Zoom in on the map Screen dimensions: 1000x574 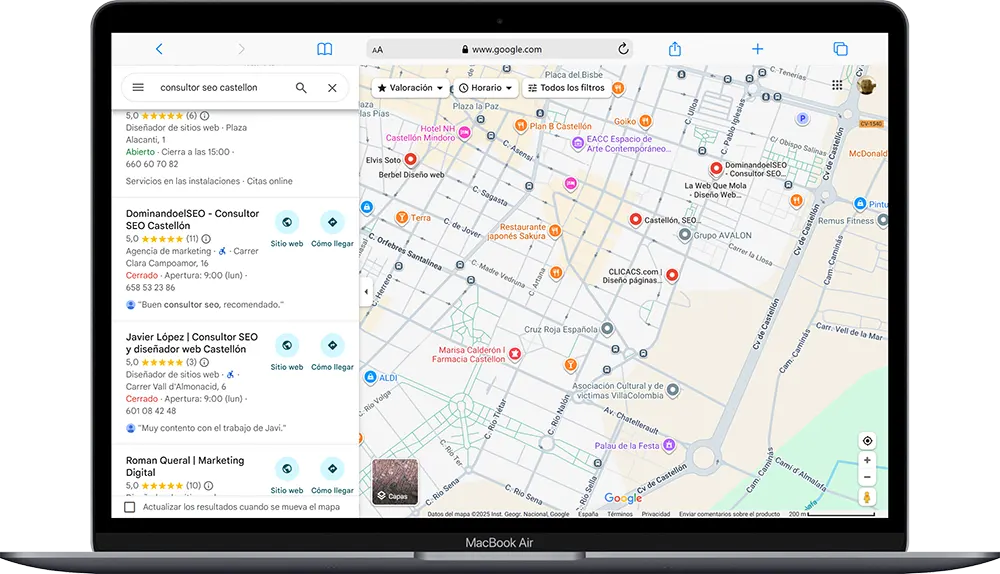coord(867,461)
